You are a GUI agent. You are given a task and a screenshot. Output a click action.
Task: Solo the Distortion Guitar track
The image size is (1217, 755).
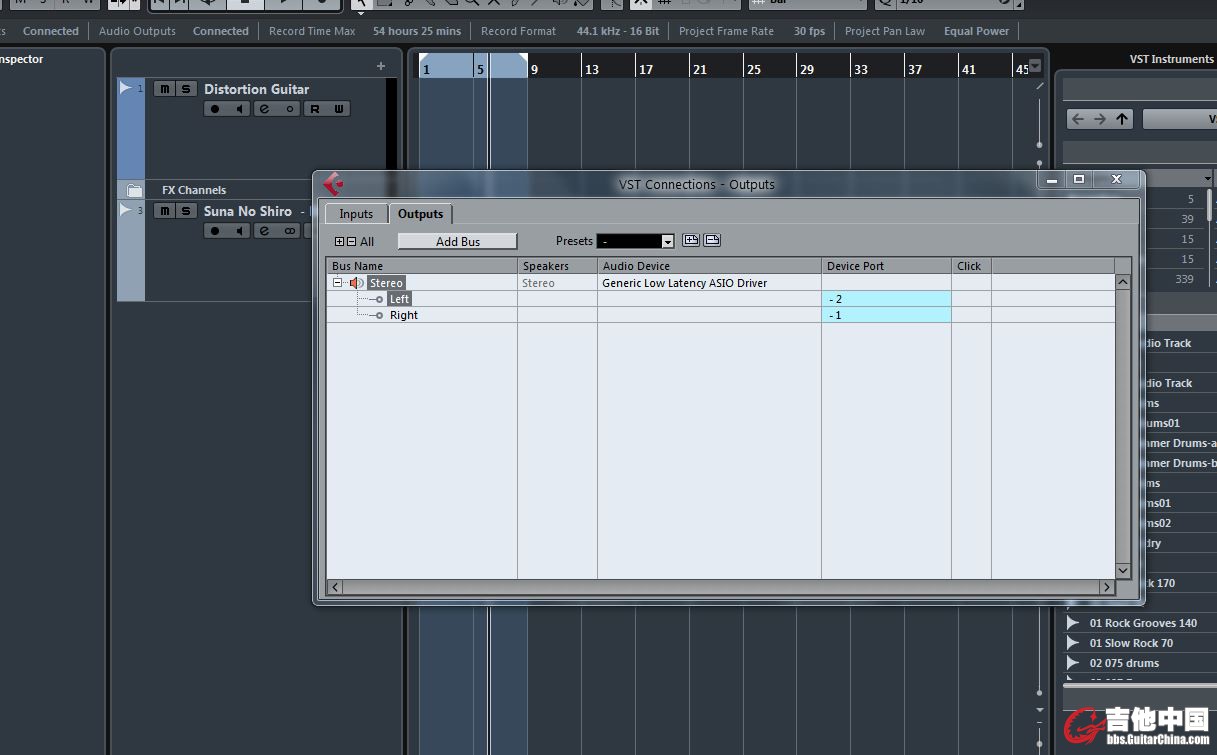pyautogui.click(x=186, y=89)
